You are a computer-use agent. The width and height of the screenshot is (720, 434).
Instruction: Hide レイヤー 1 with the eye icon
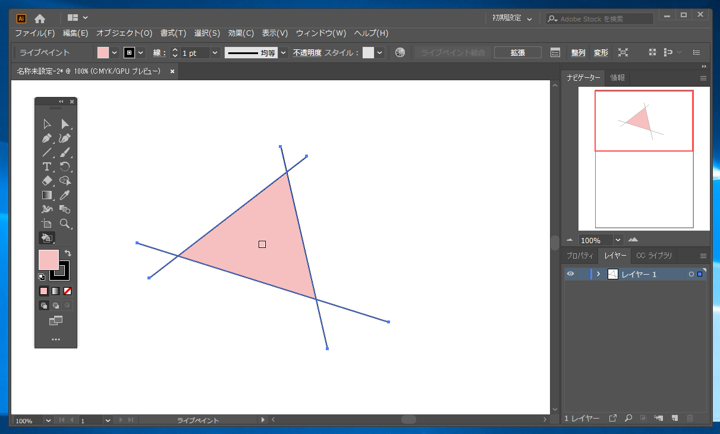(x=571, y=274)
